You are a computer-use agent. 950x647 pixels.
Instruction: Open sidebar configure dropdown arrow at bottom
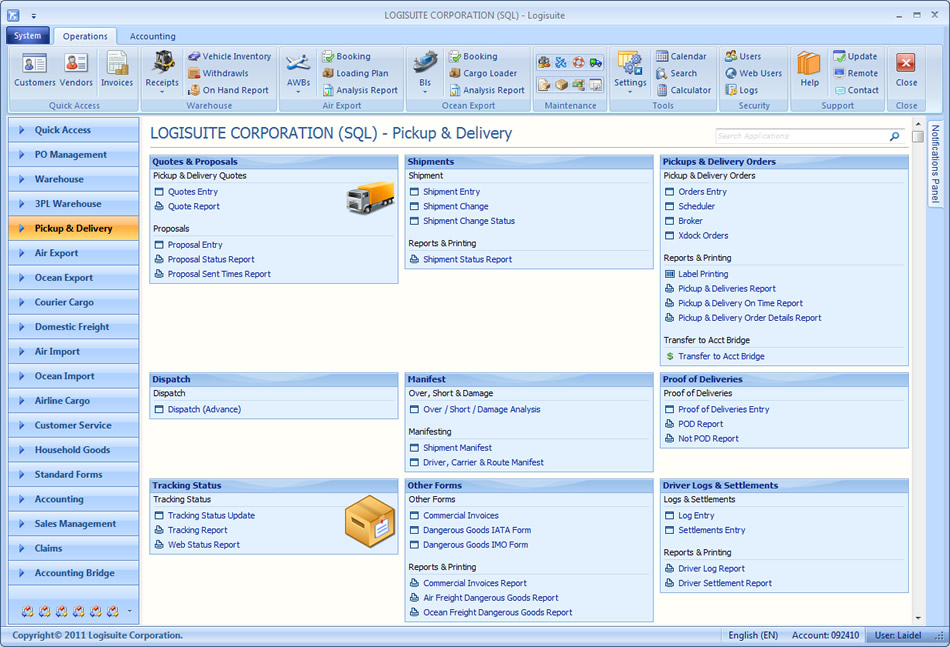coord(129,611)
